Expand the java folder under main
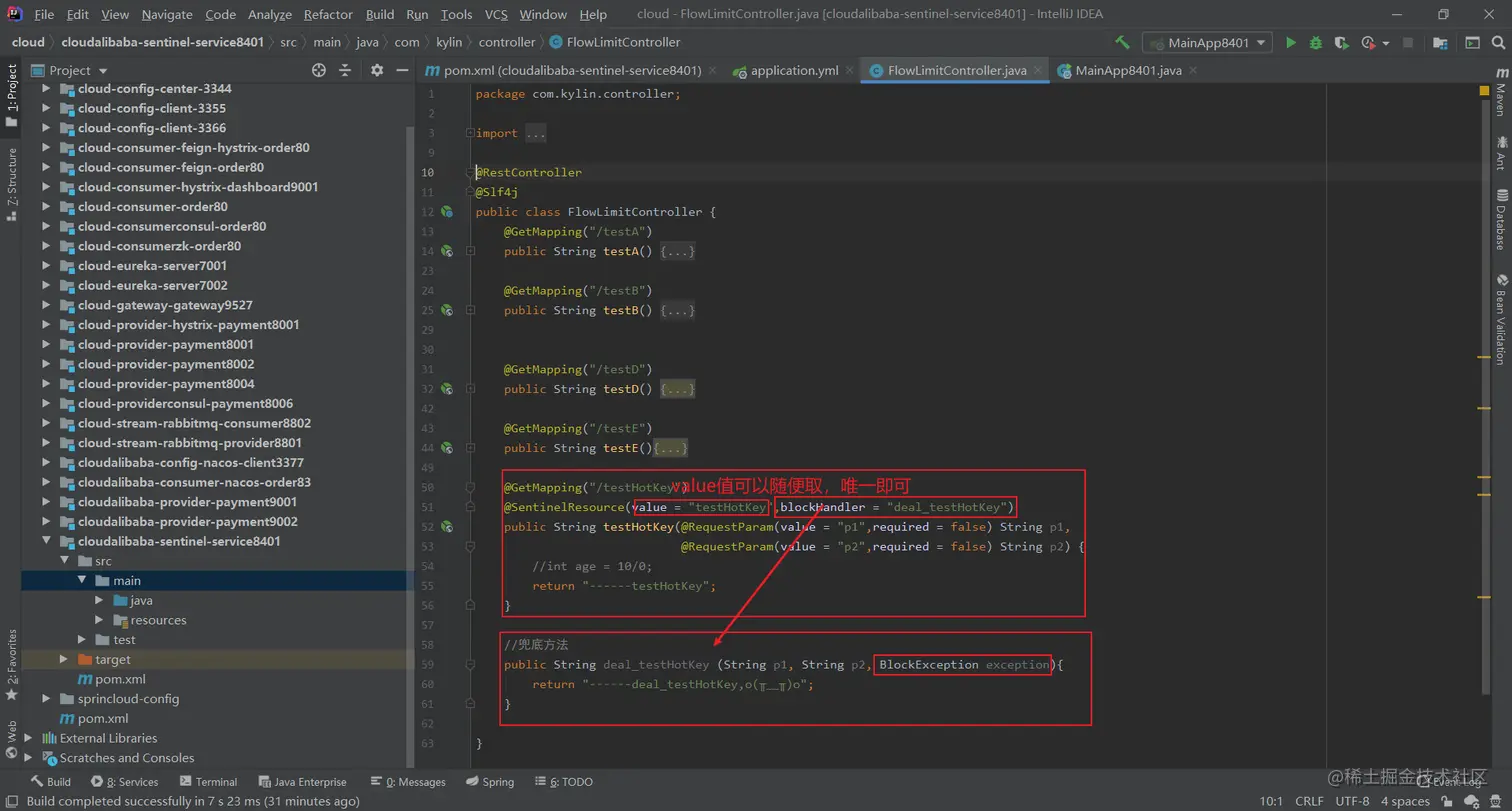Screen dimensions: 1512x811 (99, 600)
